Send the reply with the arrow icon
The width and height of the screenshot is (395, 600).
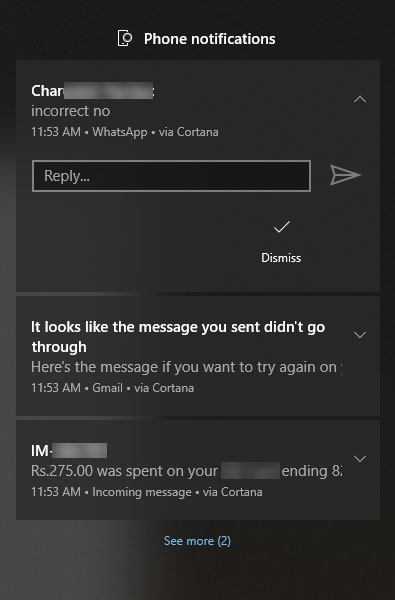[x=345, y=175]
